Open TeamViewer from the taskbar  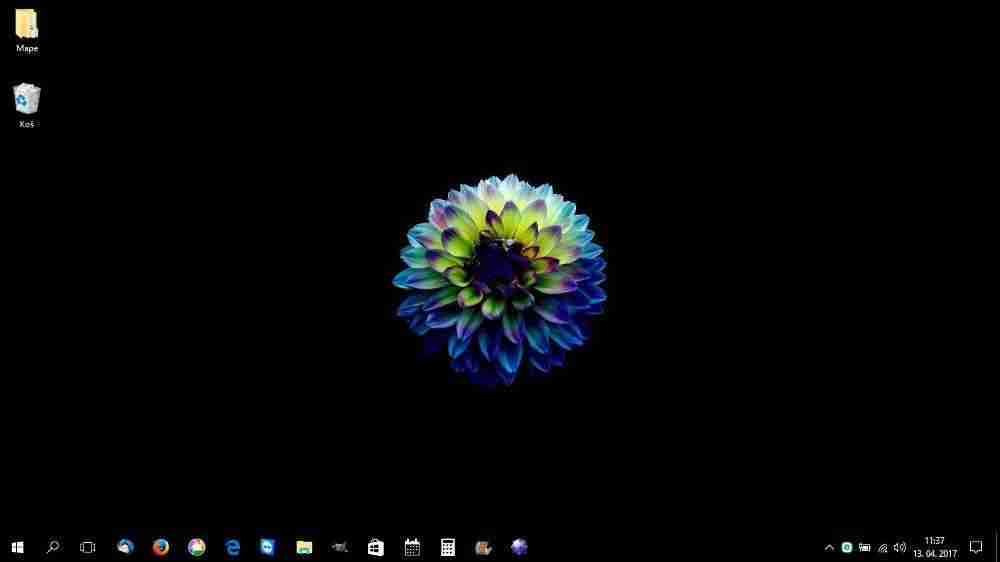(x=268, y=547)
